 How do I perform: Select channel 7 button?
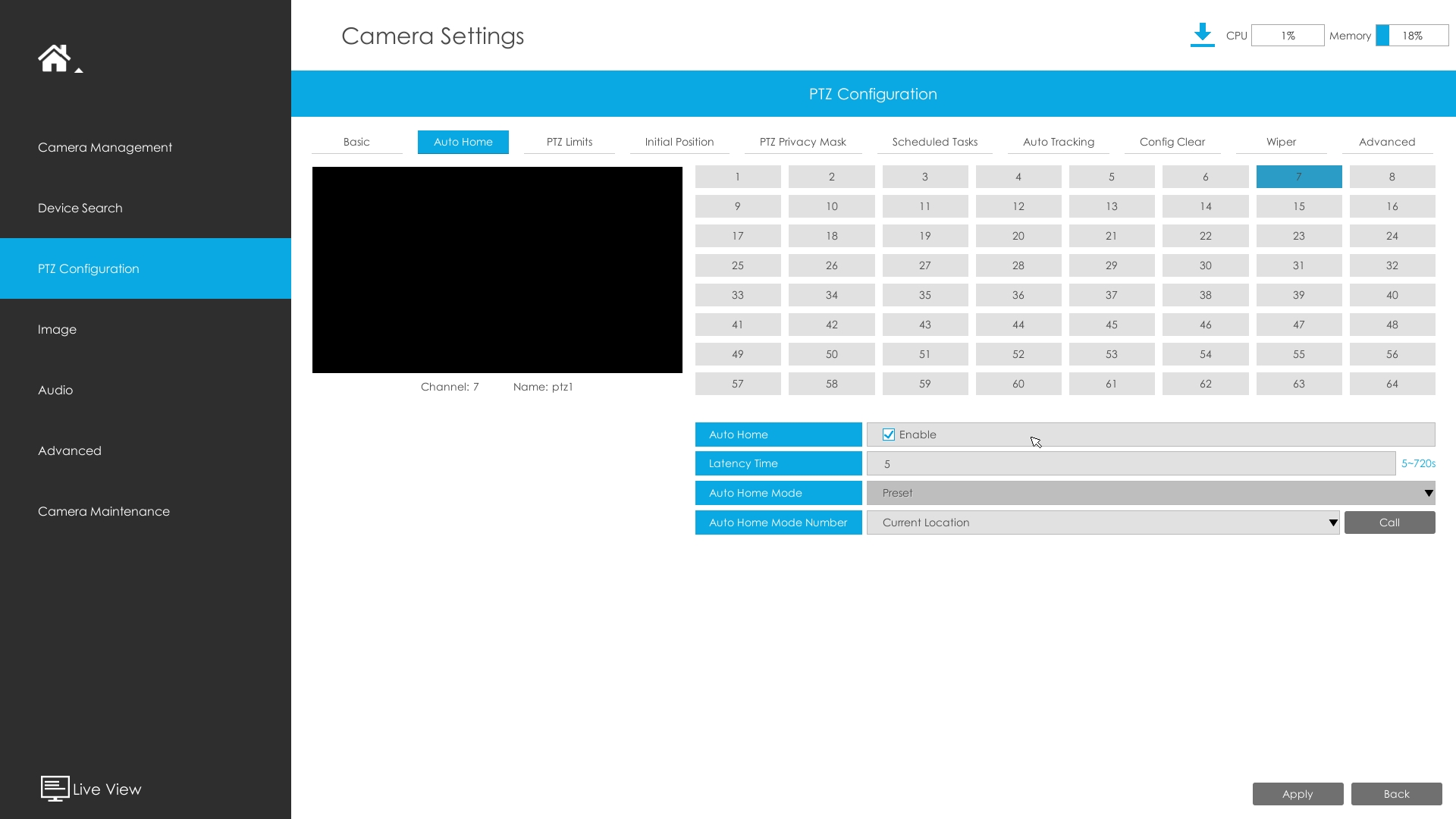[1299, 177]
